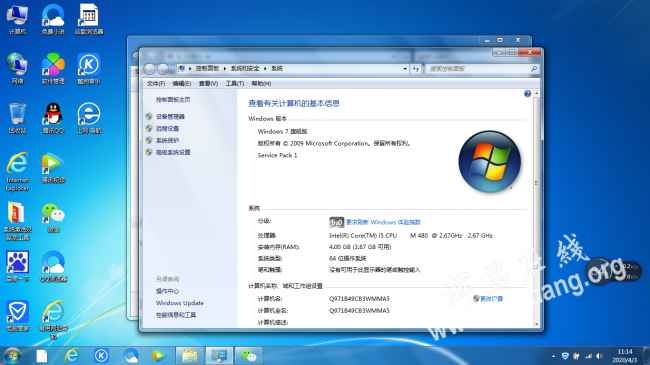Click the scrollbar up arrow
This screenshot has width=650, height=365.
pos(536,94)
